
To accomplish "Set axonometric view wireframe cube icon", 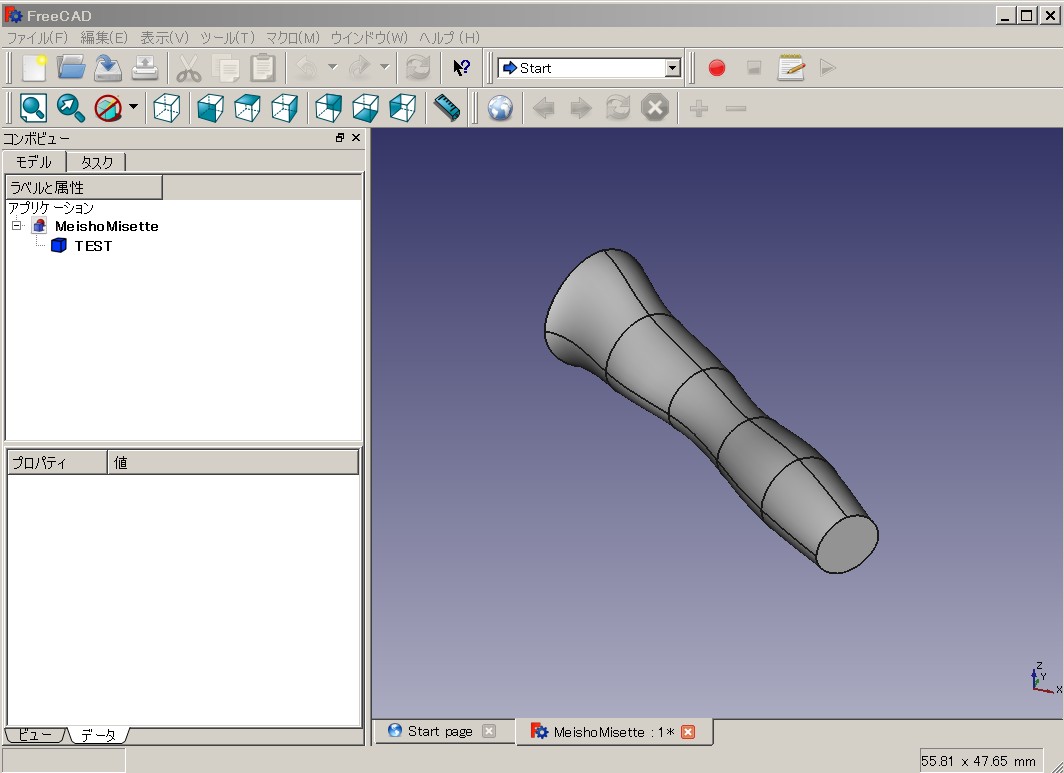I will (x=167, y=108).
